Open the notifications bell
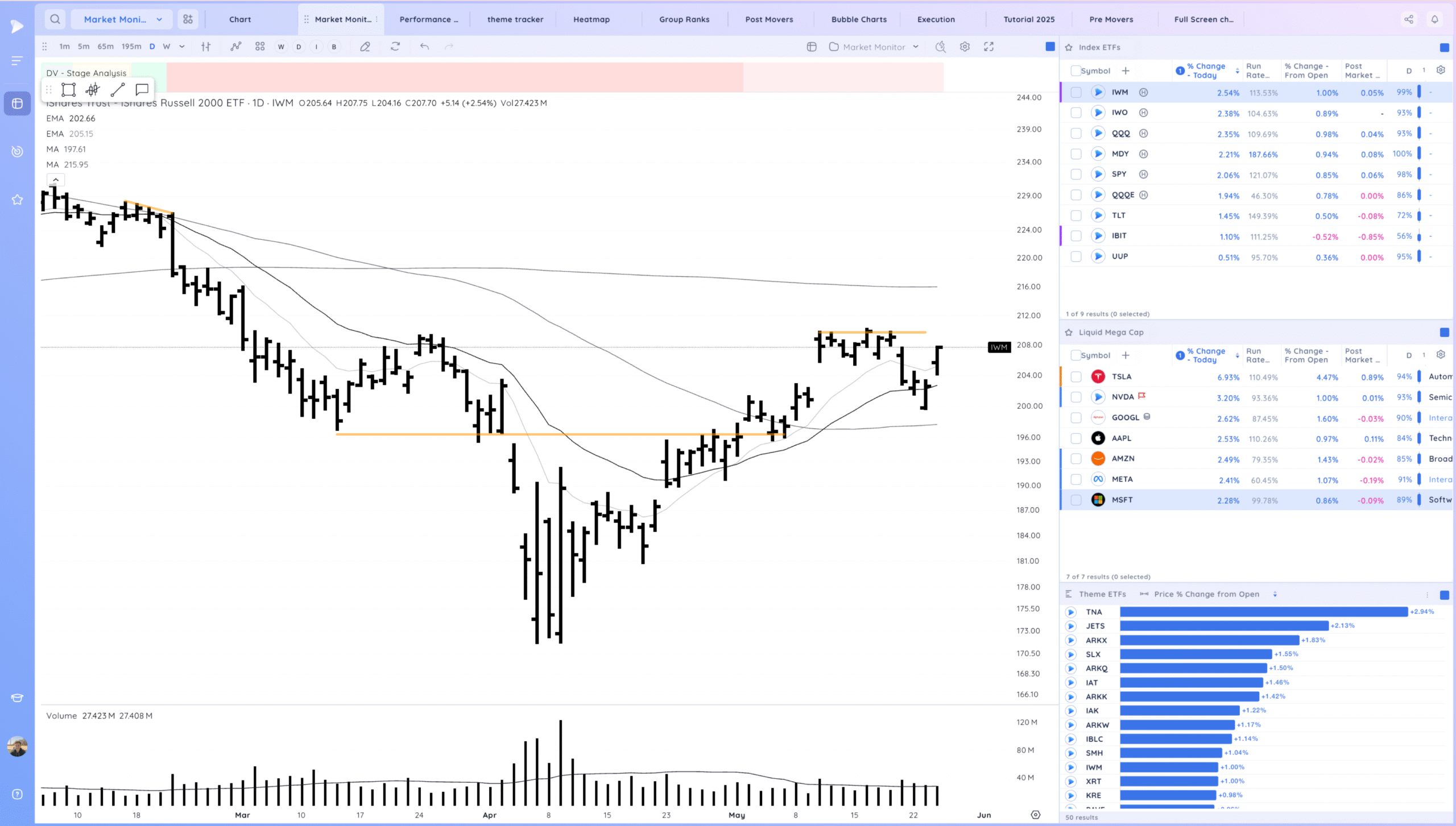Viewport: 1456px width, 826px height. tap(1435, 19)
